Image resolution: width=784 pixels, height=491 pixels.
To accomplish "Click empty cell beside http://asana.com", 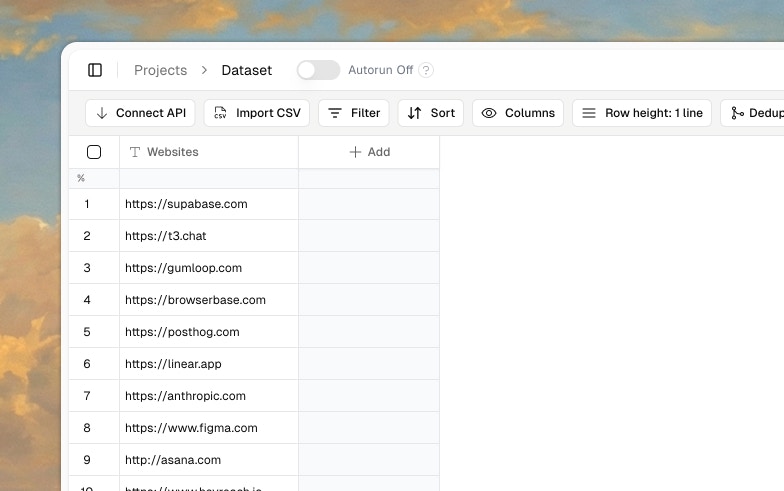I will point(369,460).
